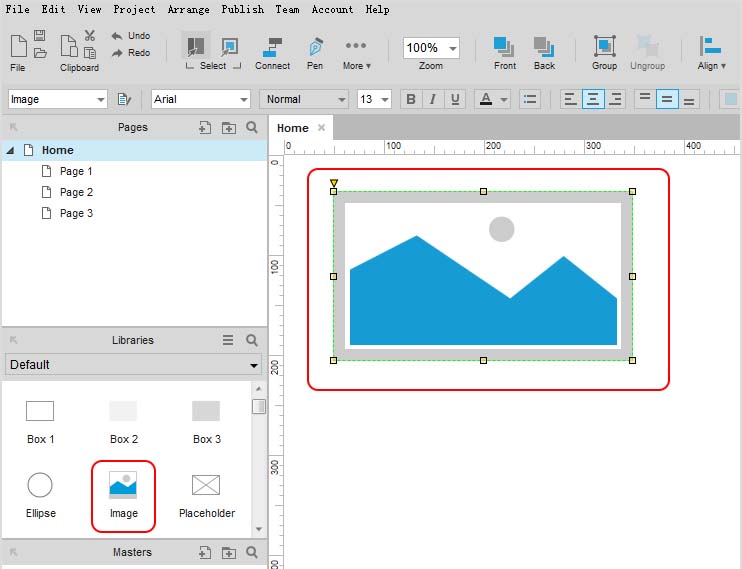Align text to middle vertically
742x569 pixels.
point(667,99)
